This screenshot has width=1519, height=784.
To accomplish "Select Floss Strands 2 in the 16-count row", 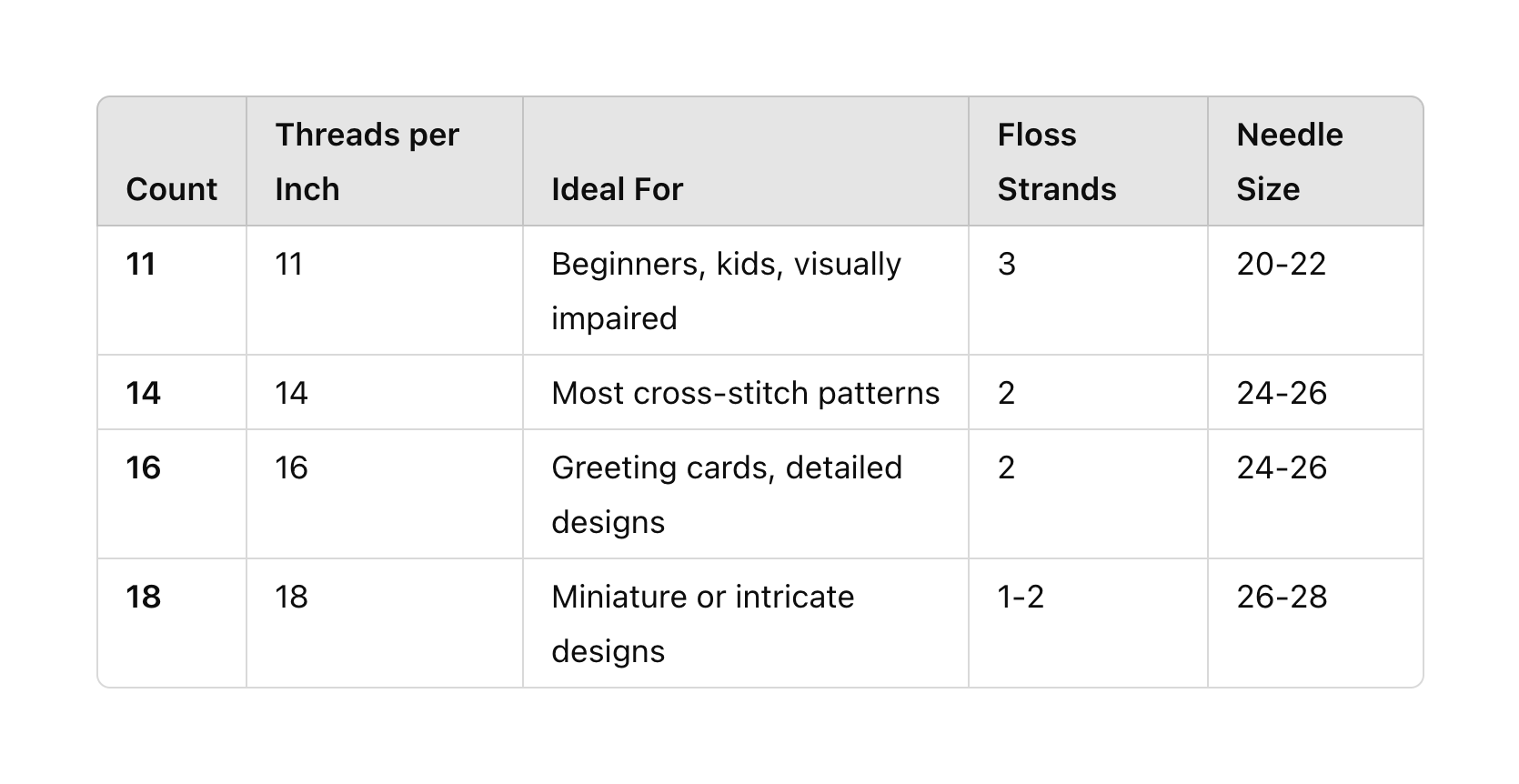I will click(x=1007, y=467).
